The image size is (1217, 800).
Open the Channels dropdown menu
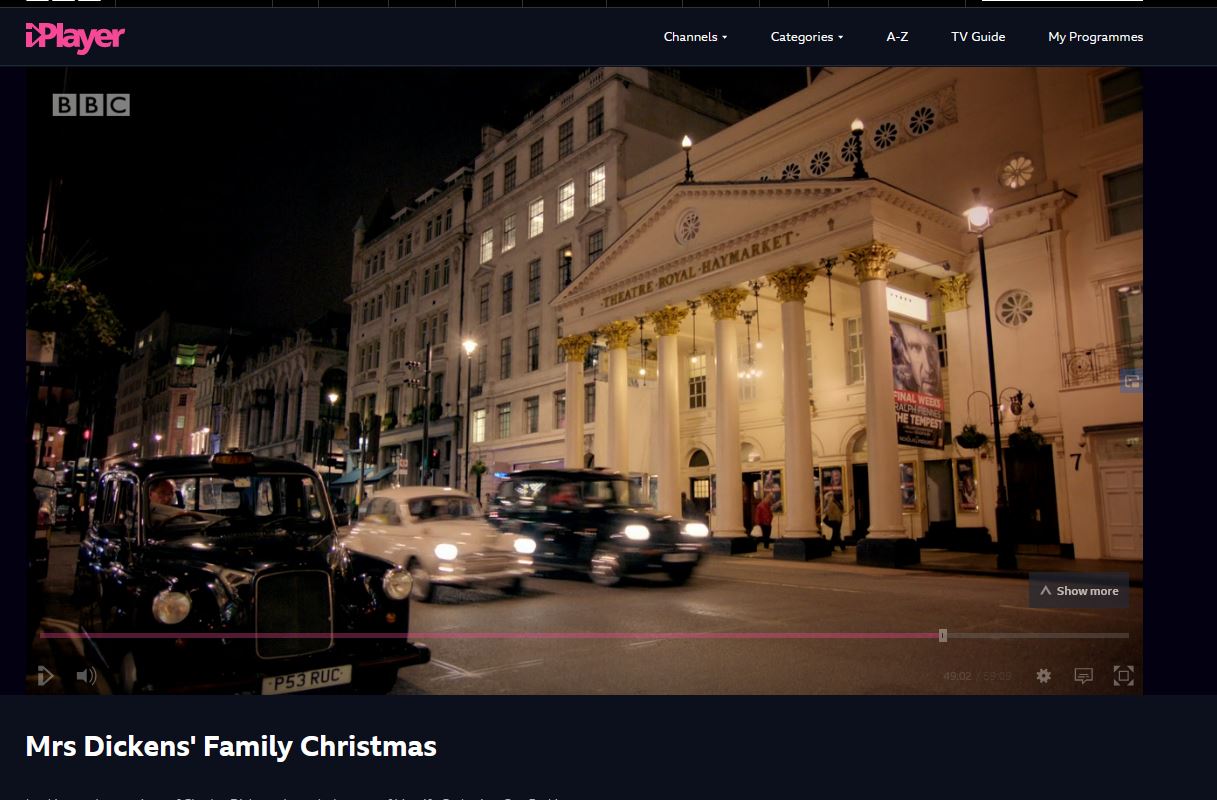click(x=695, y=37)
